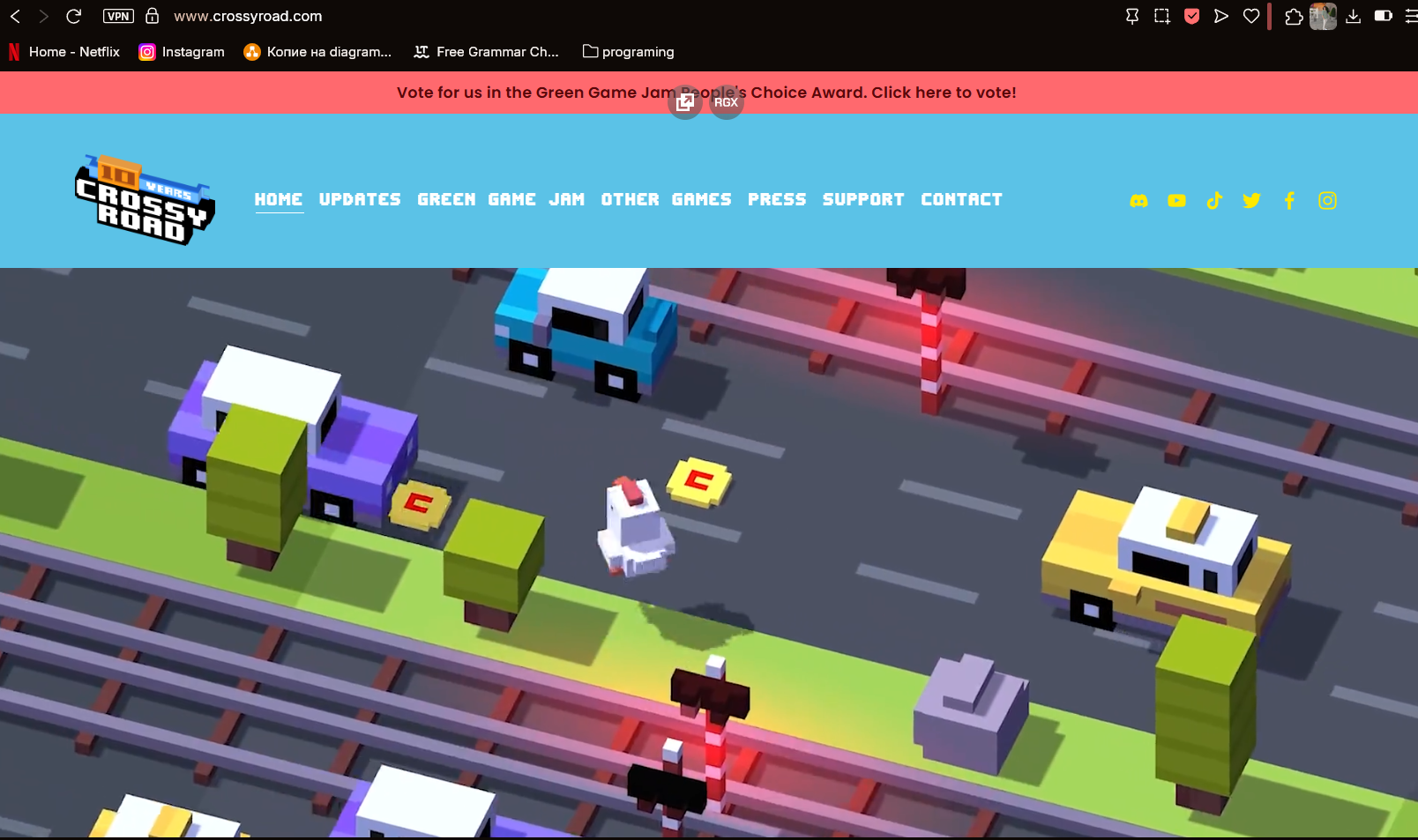Open the Crossy Road Discord link

pyautogui.click(x=1138, y=201)
